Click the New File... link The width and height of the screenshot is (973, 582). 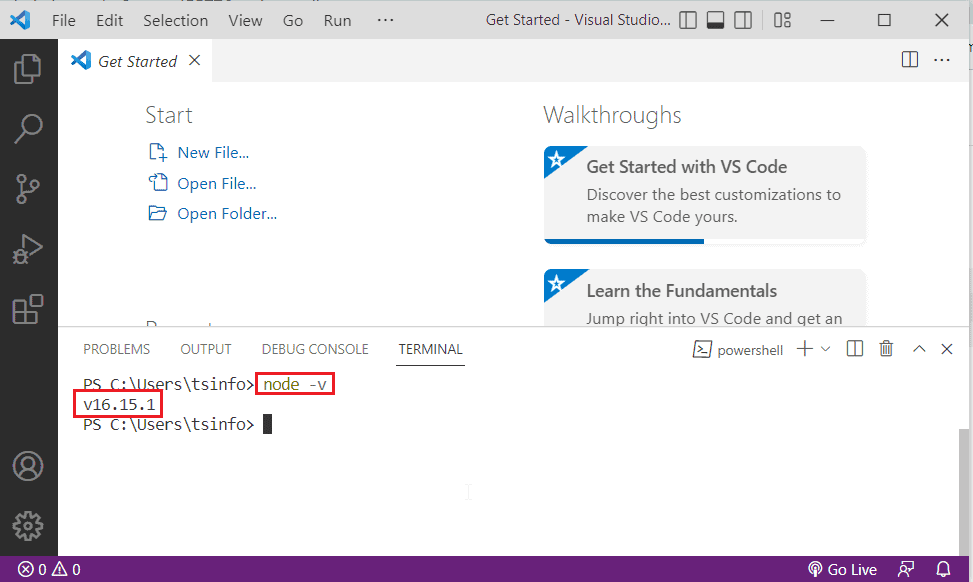point(213,153)
